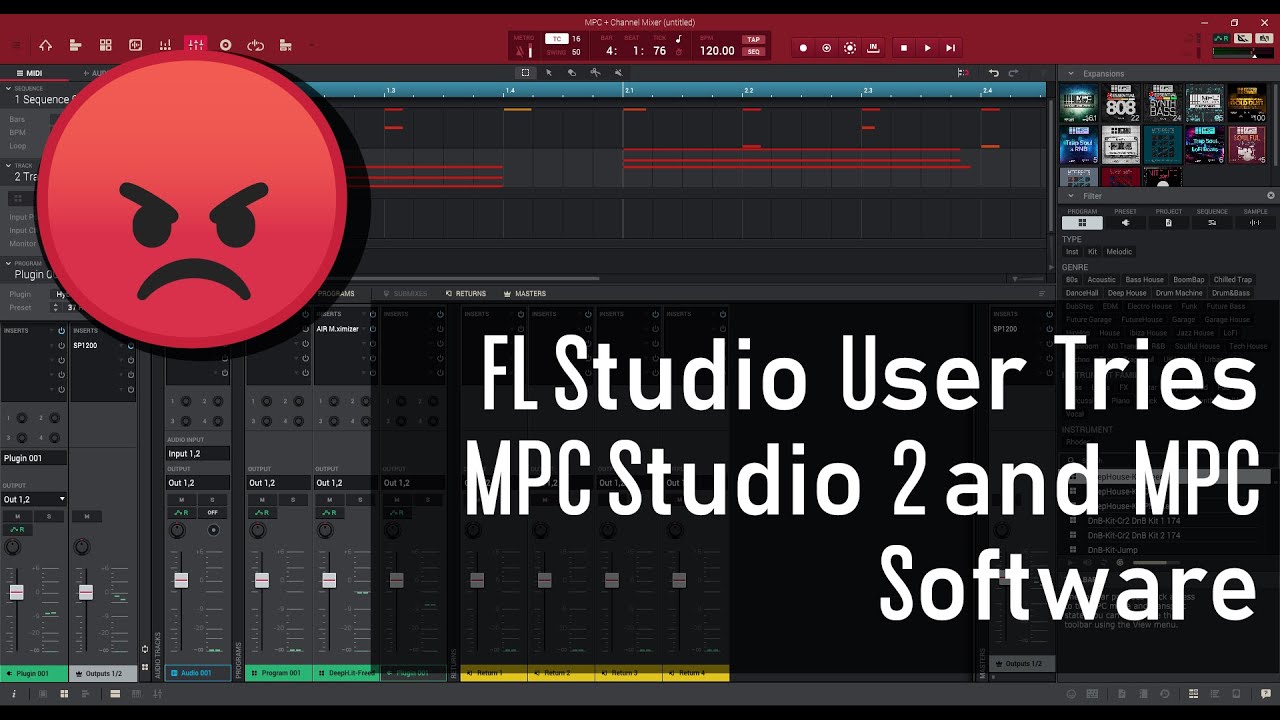Select the mute tool in grid toolbar
Image resolution: width=1280 pixels, height=720 pixels.
coord(618,73)
